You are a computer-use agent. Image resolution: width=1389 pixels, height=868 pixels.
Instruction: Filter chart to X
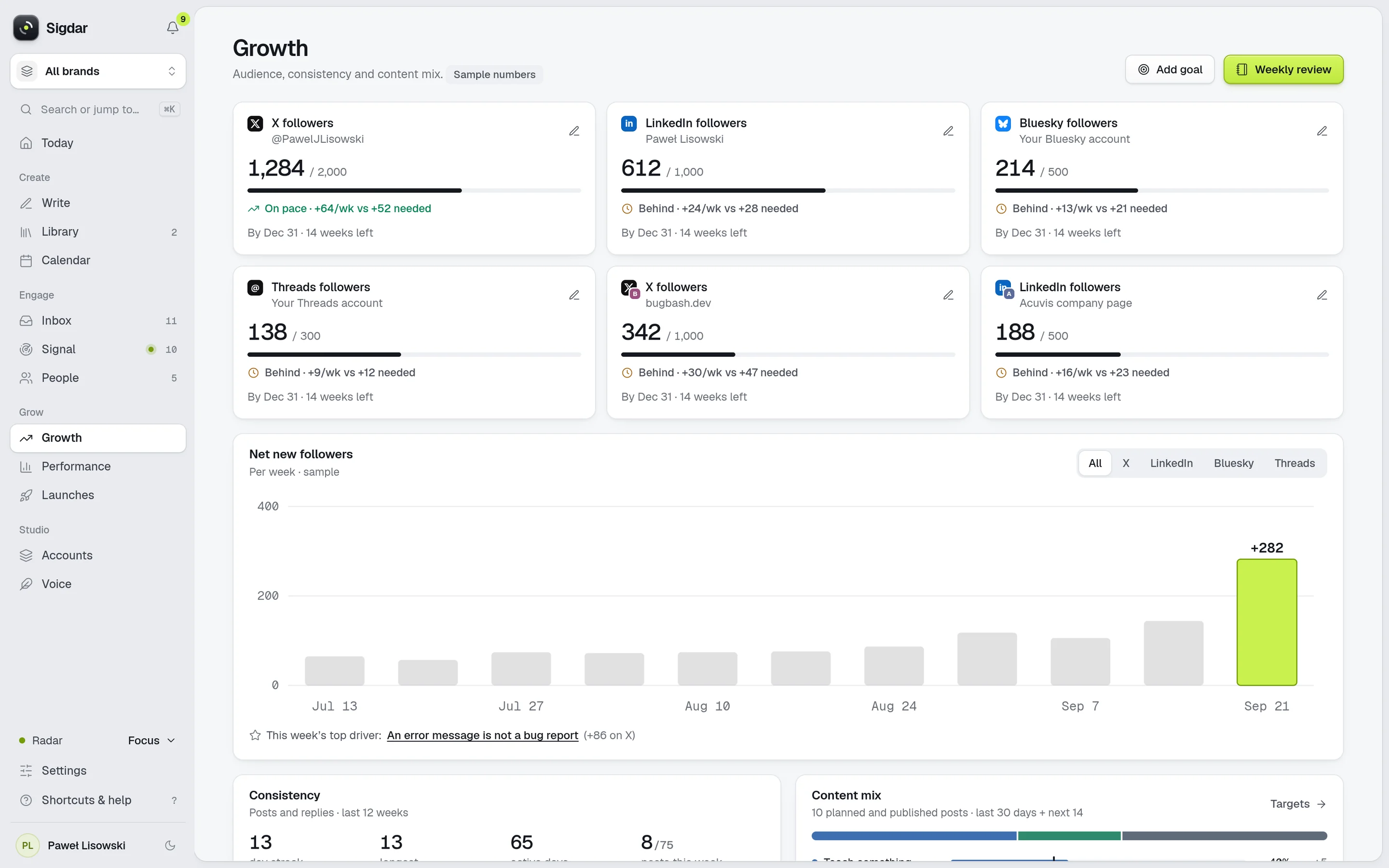(x=1126, y=463)
